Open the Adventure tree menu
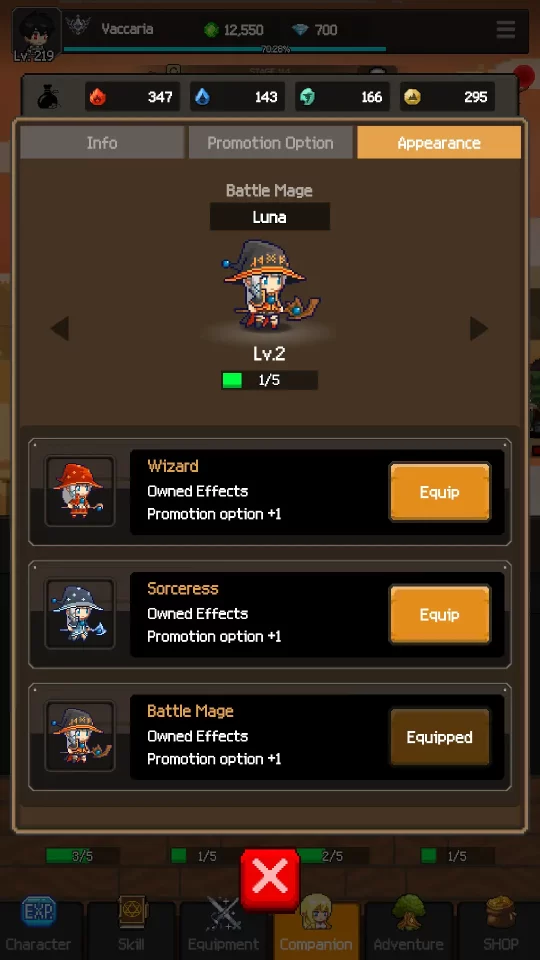540x960 pixels. tap(408, 924)
